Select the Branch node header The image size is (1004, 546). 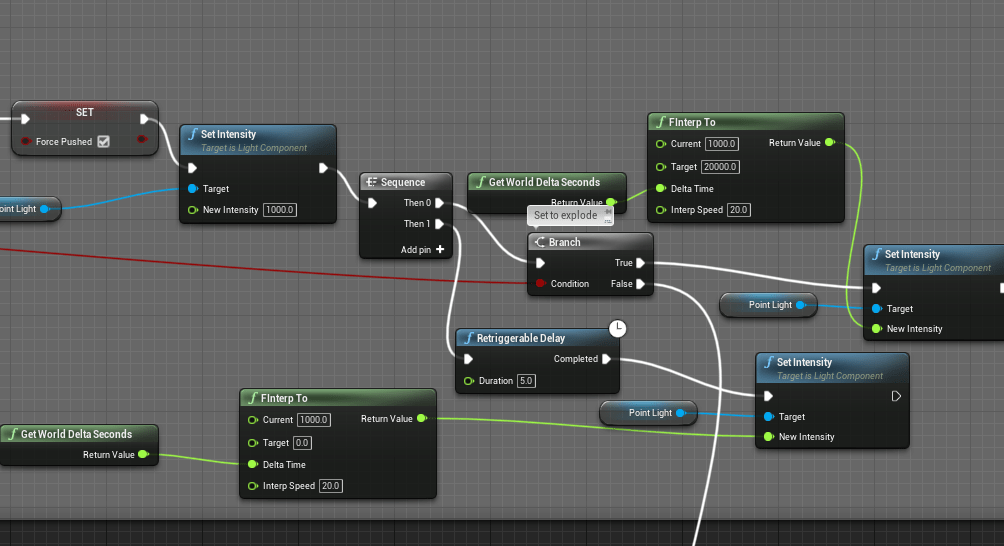[x=590, y=242]
